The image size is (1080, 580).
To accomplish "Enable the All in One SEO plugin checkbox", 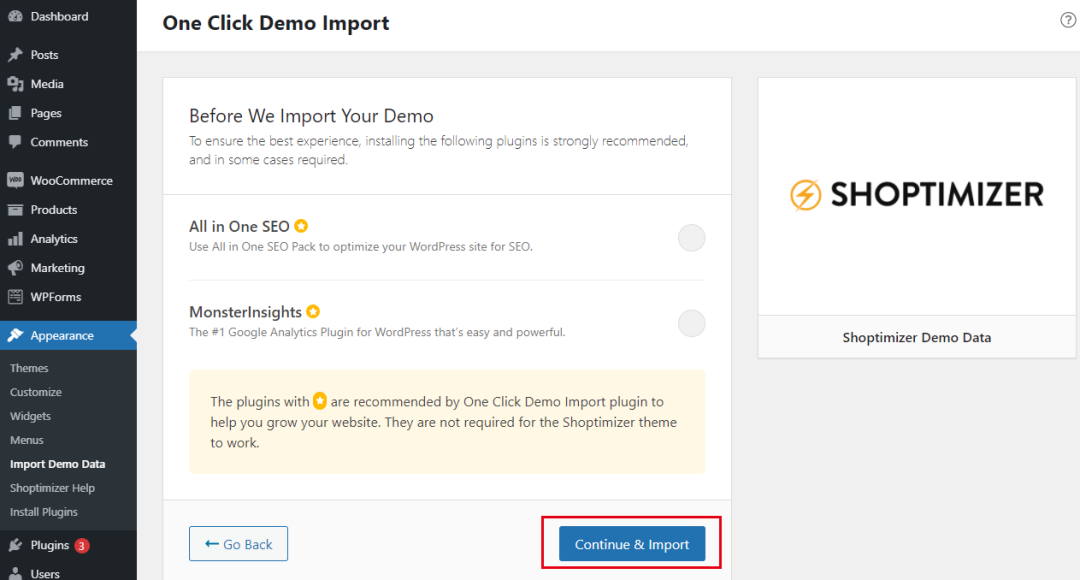I will pos(691,238).
